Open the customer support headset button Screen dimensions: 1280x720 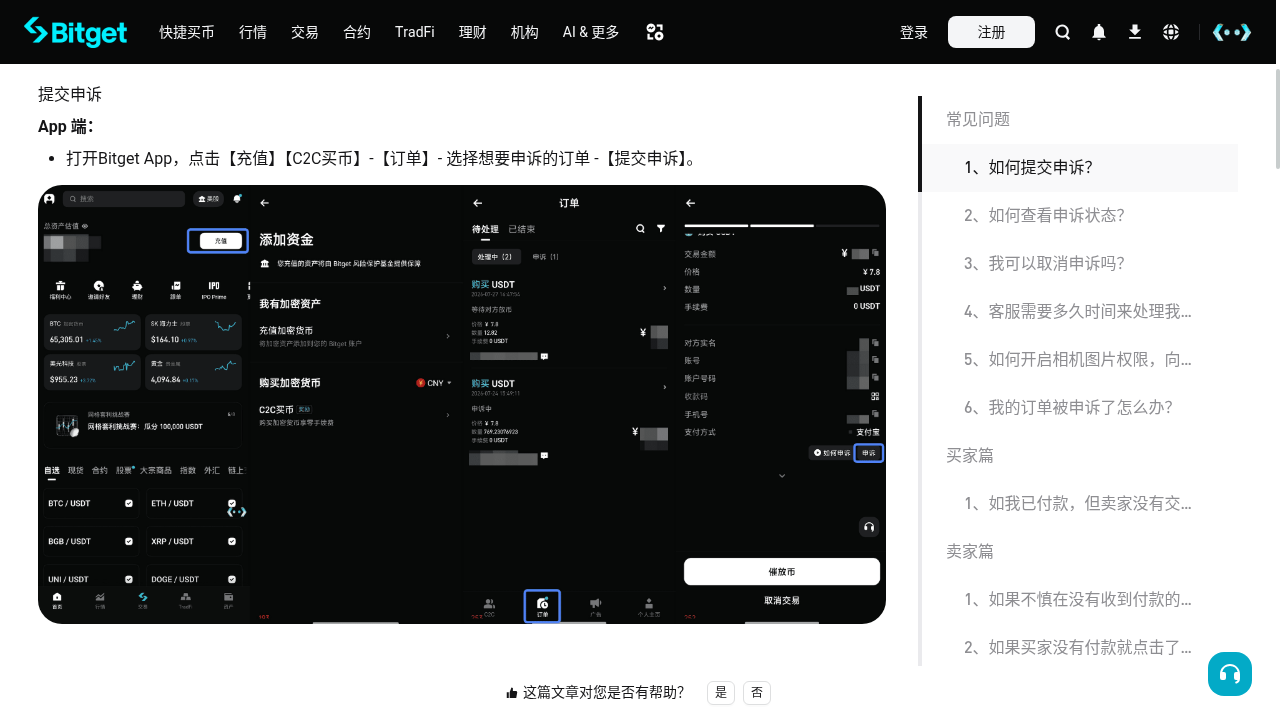[x=1230, y=674]
